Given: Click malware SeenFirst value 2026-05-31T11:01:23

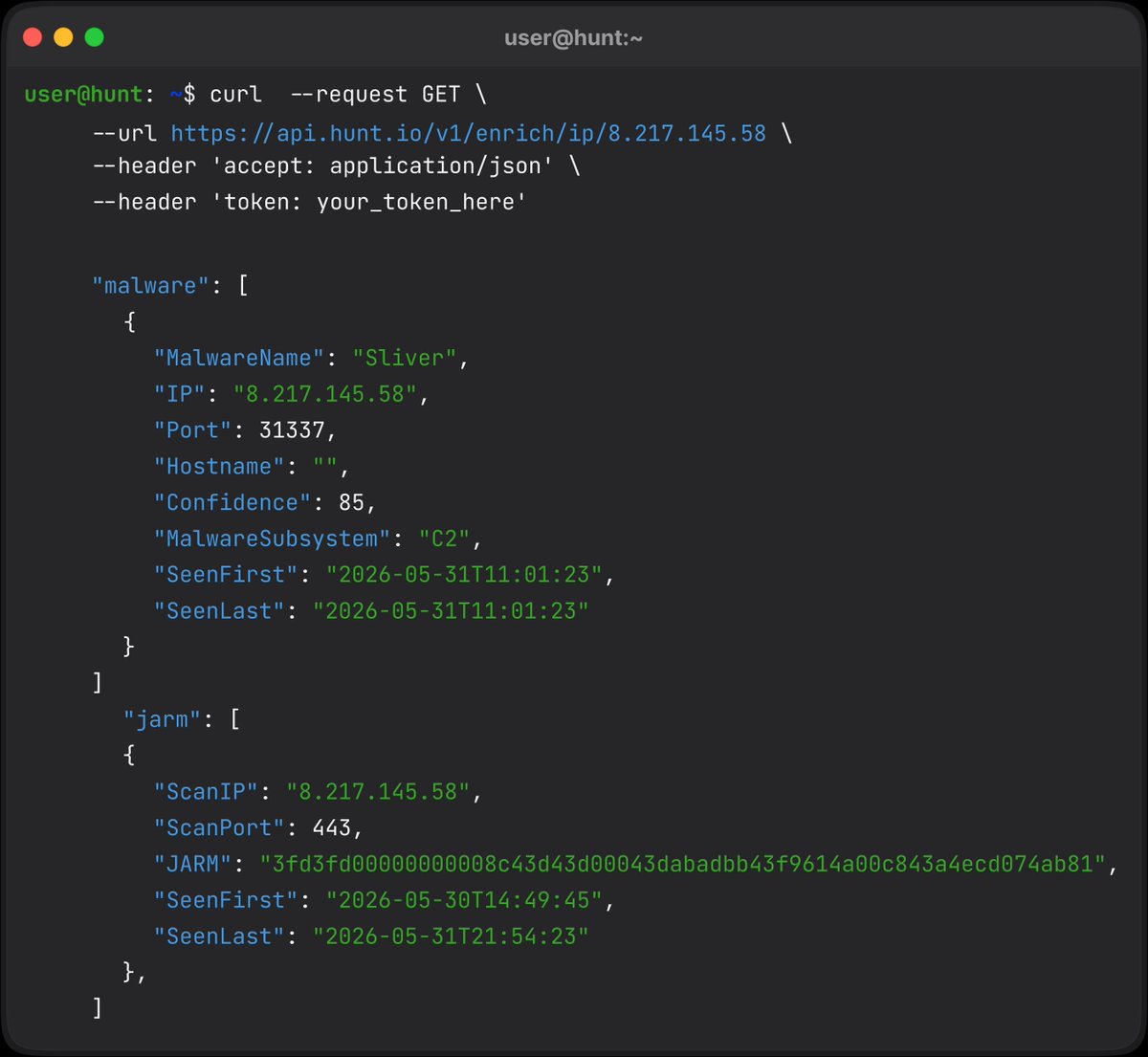Looking at the screenshot, I should tap(464, 575).
